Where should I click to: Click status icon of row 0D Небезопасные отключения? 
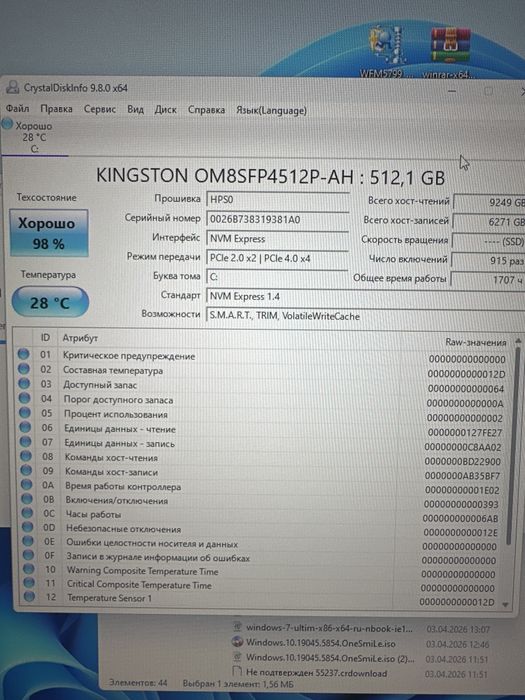pos(28,527)
